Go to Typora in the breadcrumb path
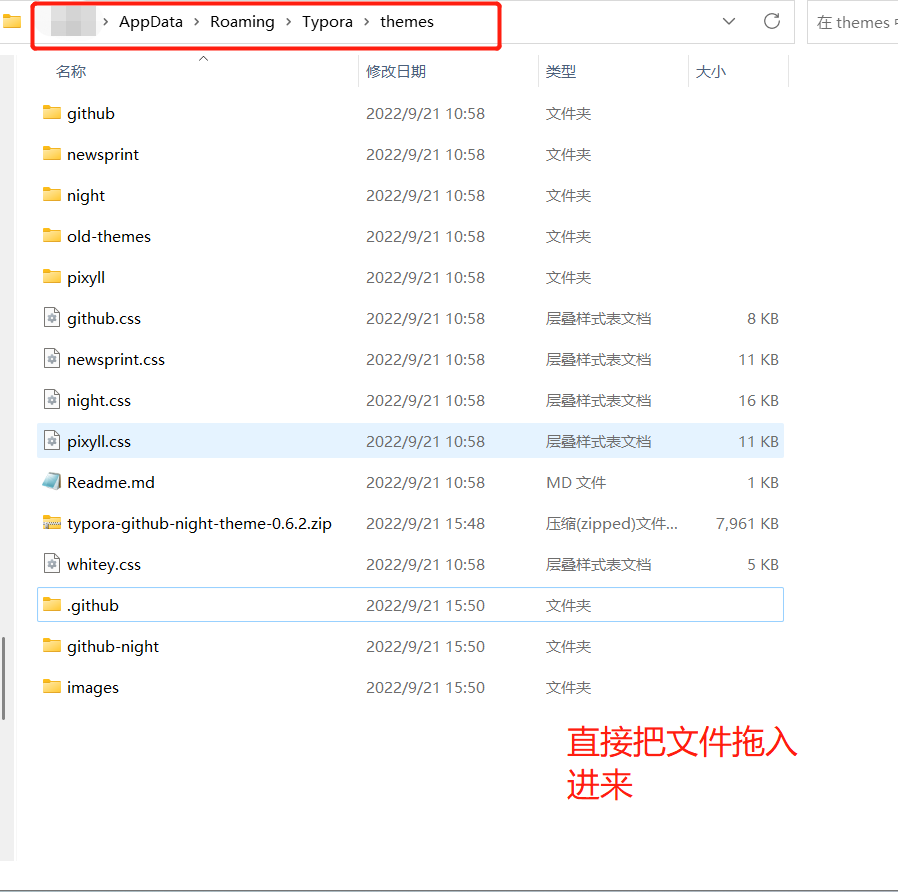The width and height of the screenshot is (898, 892). (x=327, y=22)
